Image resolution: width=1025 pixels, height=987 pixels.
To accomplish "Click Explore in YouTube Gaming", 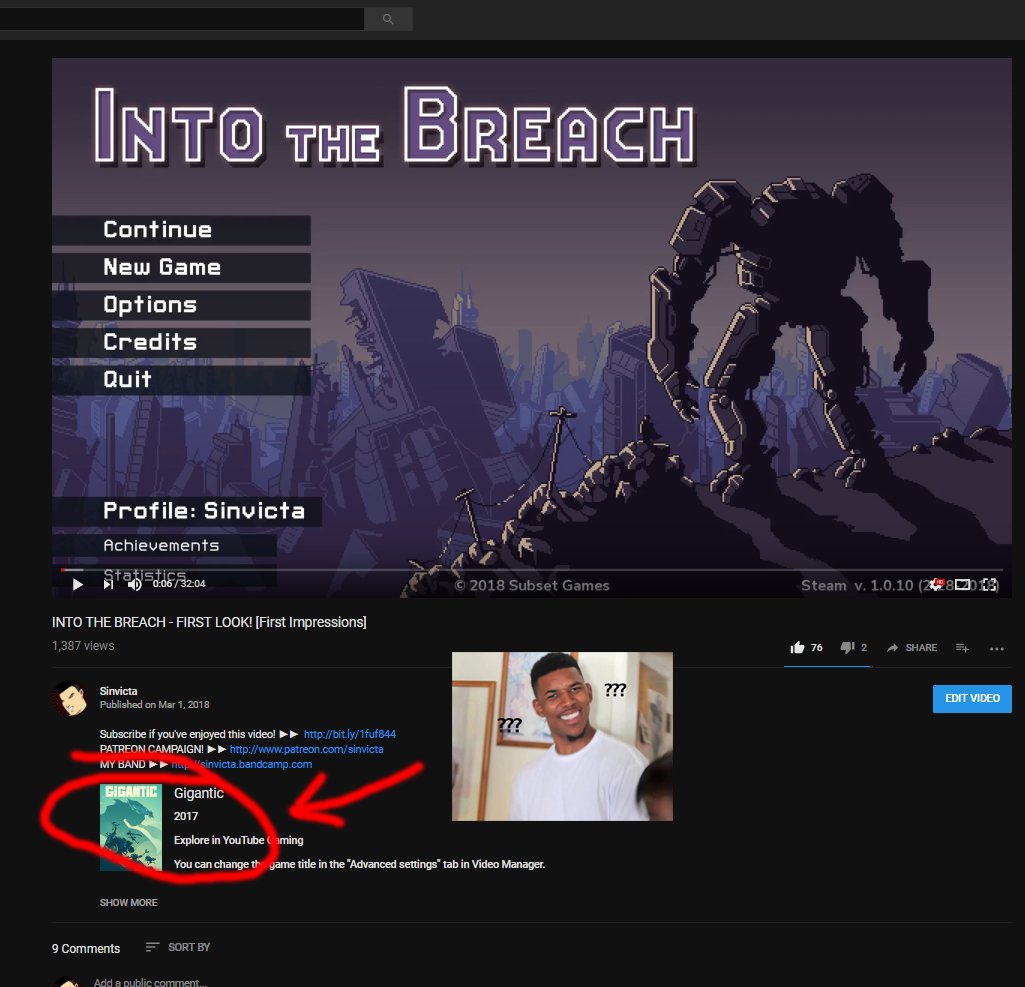I will point(239,840).
